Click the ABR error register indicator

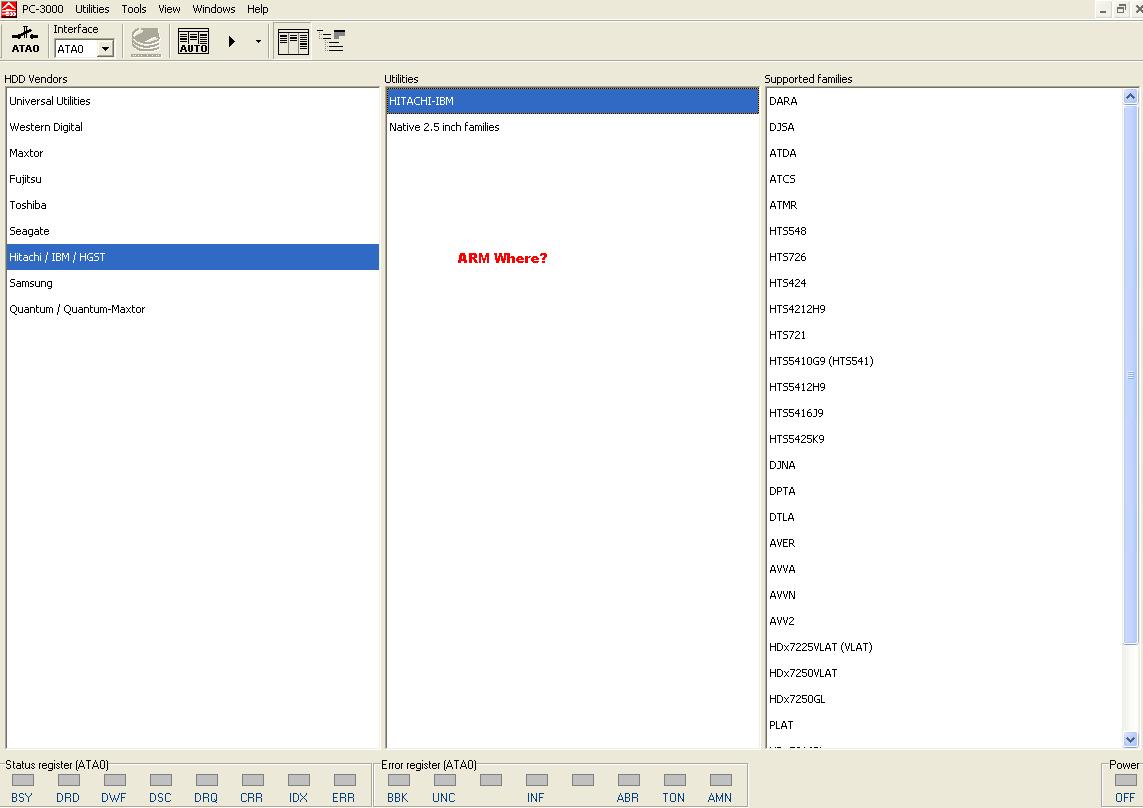(628, 780)
